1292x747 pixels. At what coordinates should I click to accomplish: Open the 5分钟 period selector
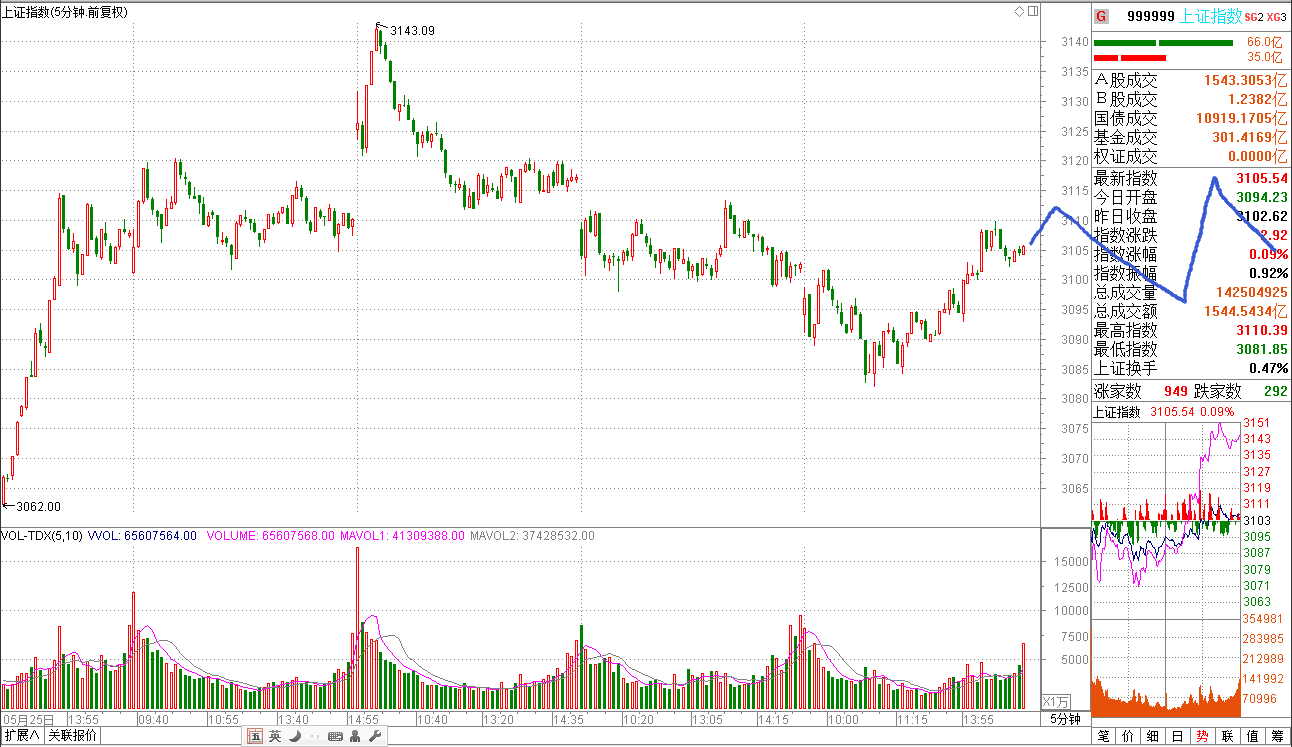click(x=1065, y=719)
